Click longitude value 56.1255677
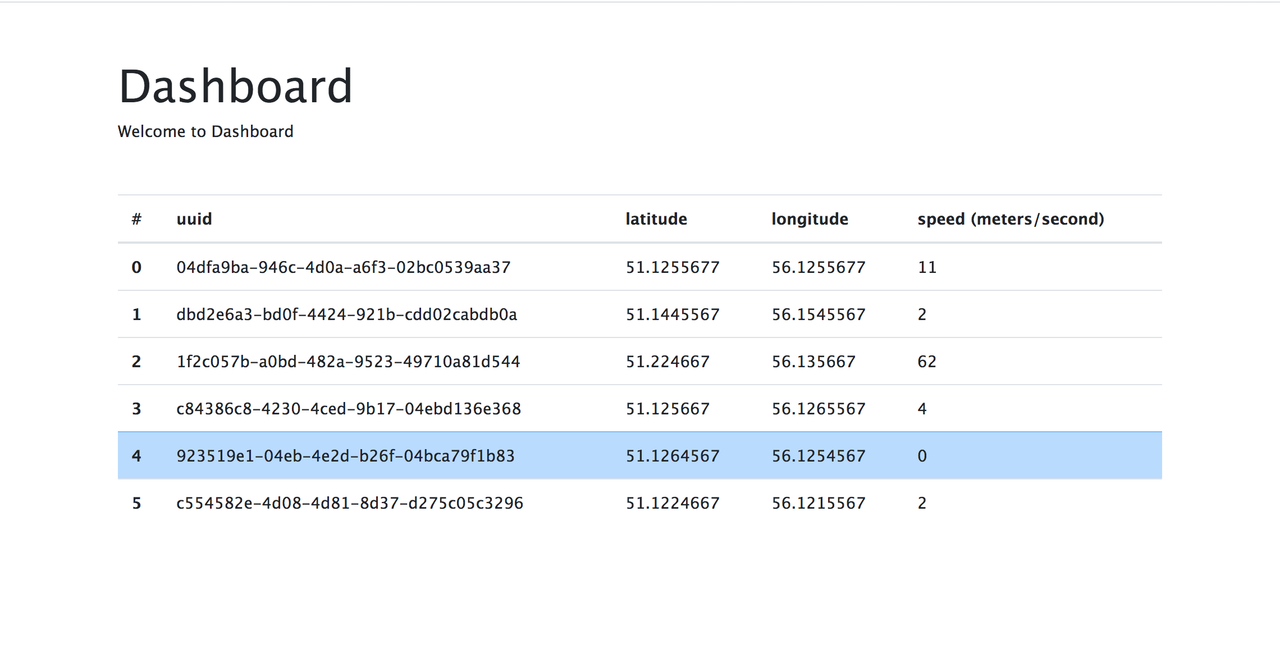Viewport: 1280px width, 648px height. tap(819, 267)
